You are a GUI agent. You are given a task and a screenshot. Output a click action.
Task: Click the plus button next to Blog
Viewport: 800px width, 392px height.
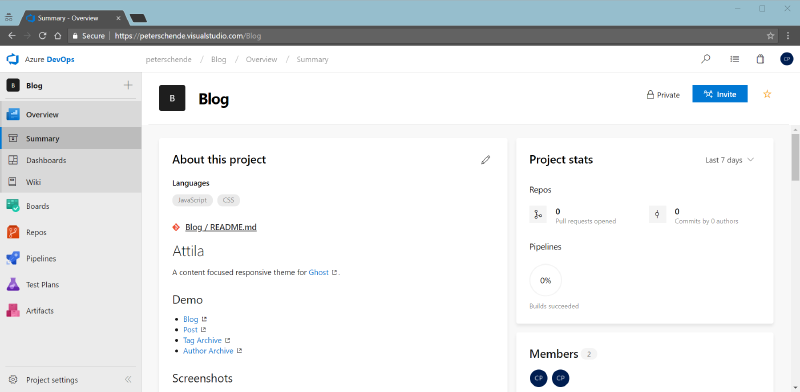tap(128, 85)
